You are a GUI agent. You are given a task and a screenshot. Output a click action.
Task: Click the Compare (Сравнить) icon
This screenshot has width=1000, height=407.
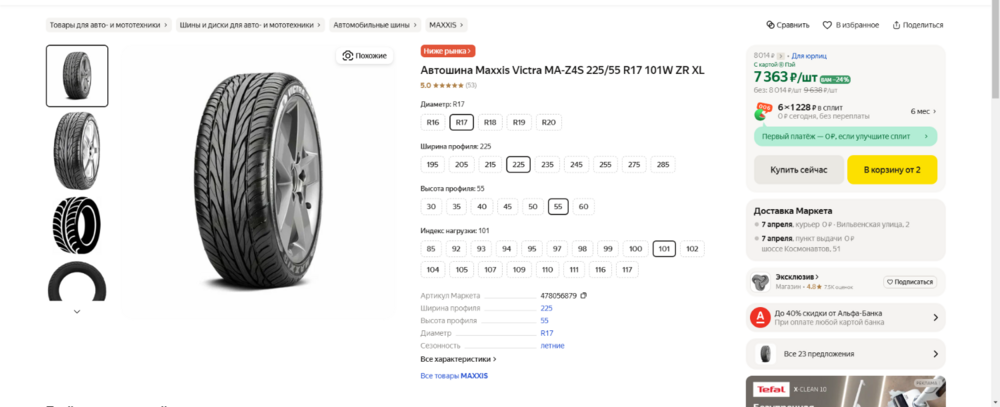pyautogui.click(x=770, y=25)
